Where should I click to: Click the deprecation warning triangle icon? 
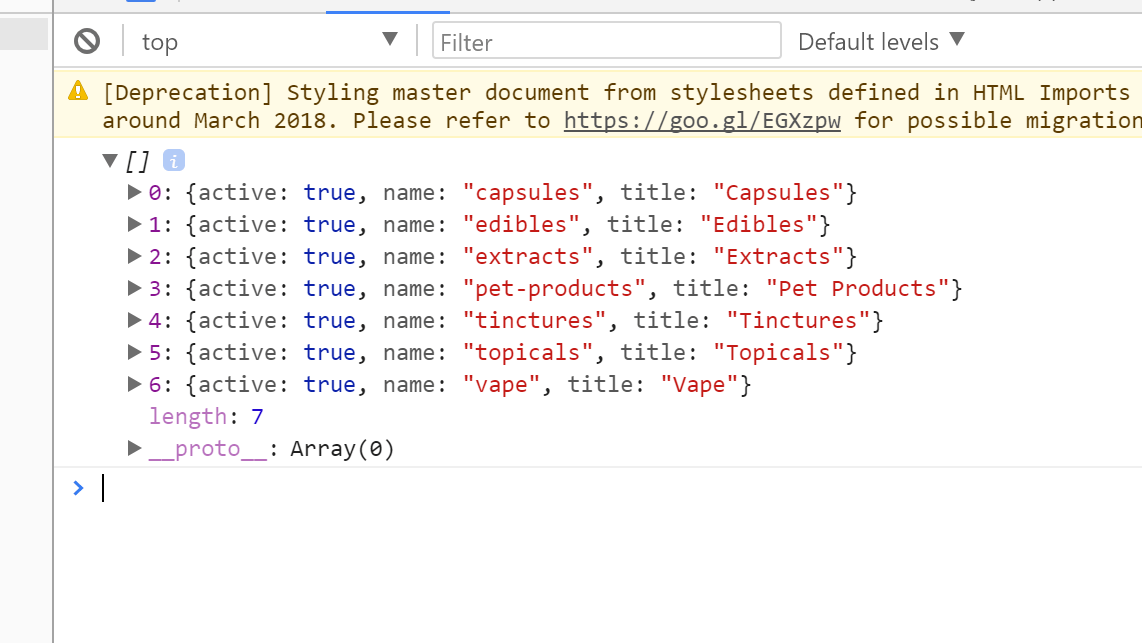pyautogui.click(x=78, y=91)
